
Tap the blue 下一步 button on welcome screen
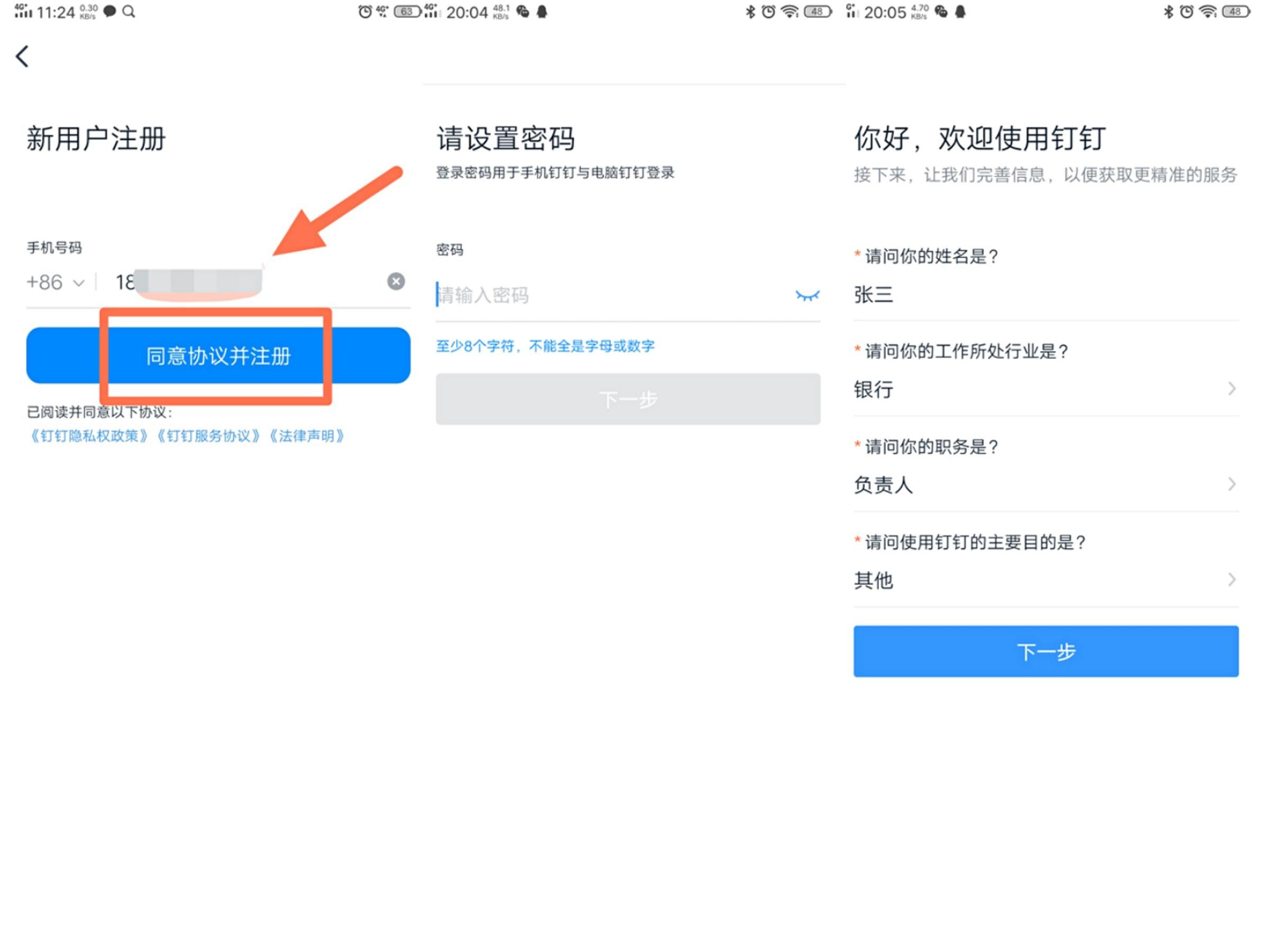coord(1046,651)
